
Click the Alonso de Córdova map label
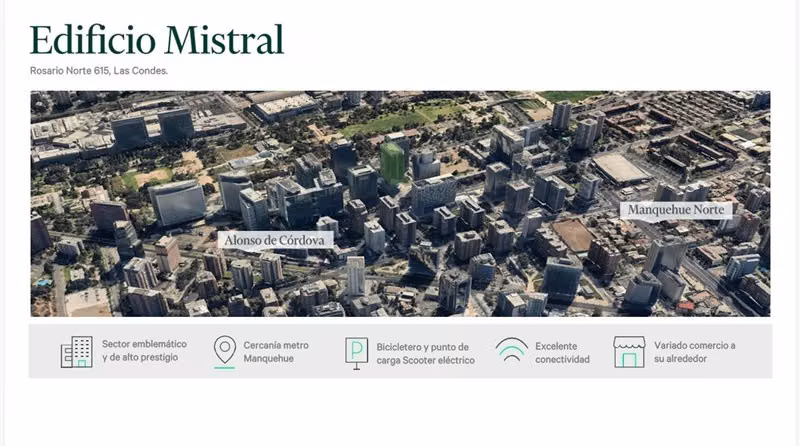click(274, 240)
